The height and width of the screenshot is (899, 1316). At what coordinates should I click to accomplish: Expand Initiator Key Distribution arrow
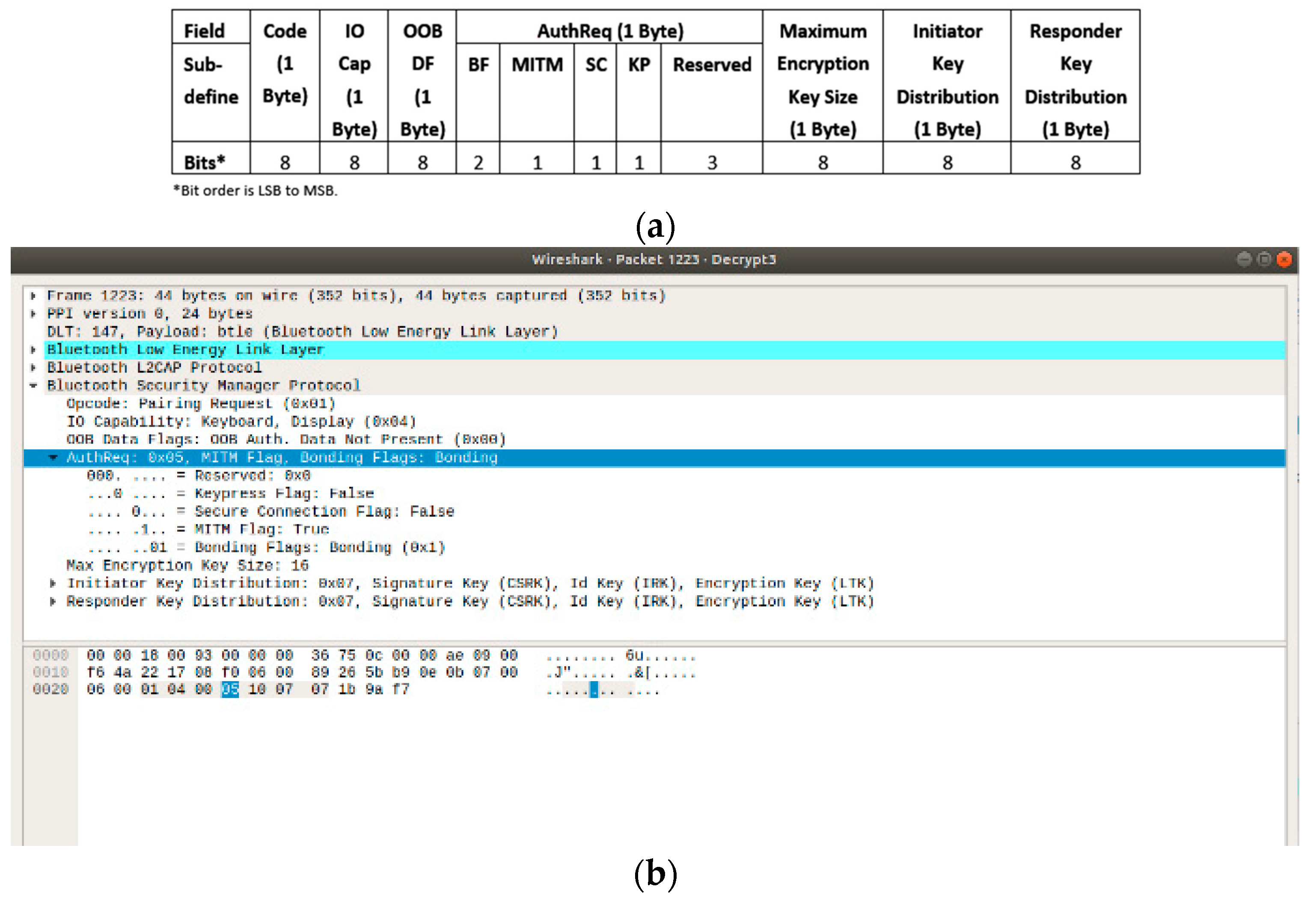tap(53, 583)
